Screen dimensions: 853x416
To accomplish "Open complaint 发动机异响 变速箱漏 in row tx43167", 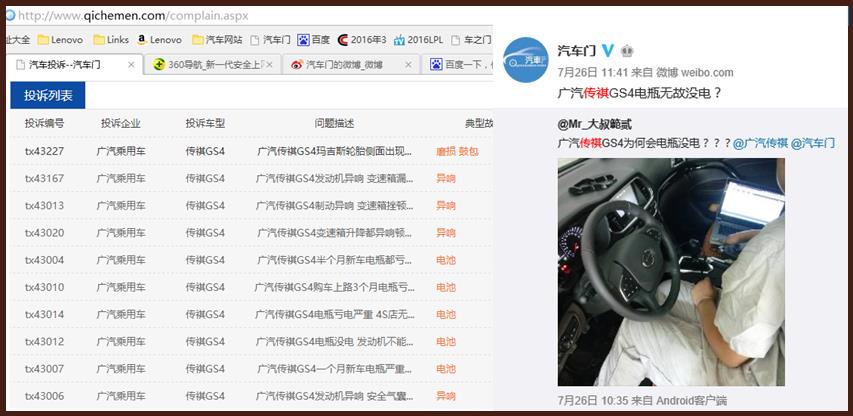I will 335,178.
